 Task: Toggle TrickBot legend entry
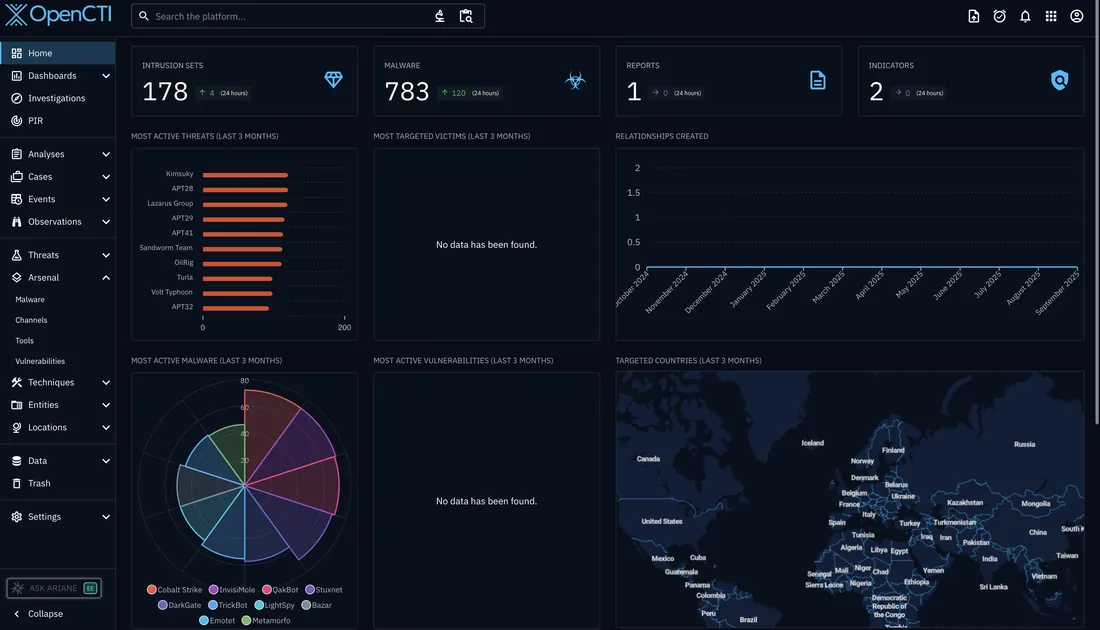point(228,605)
